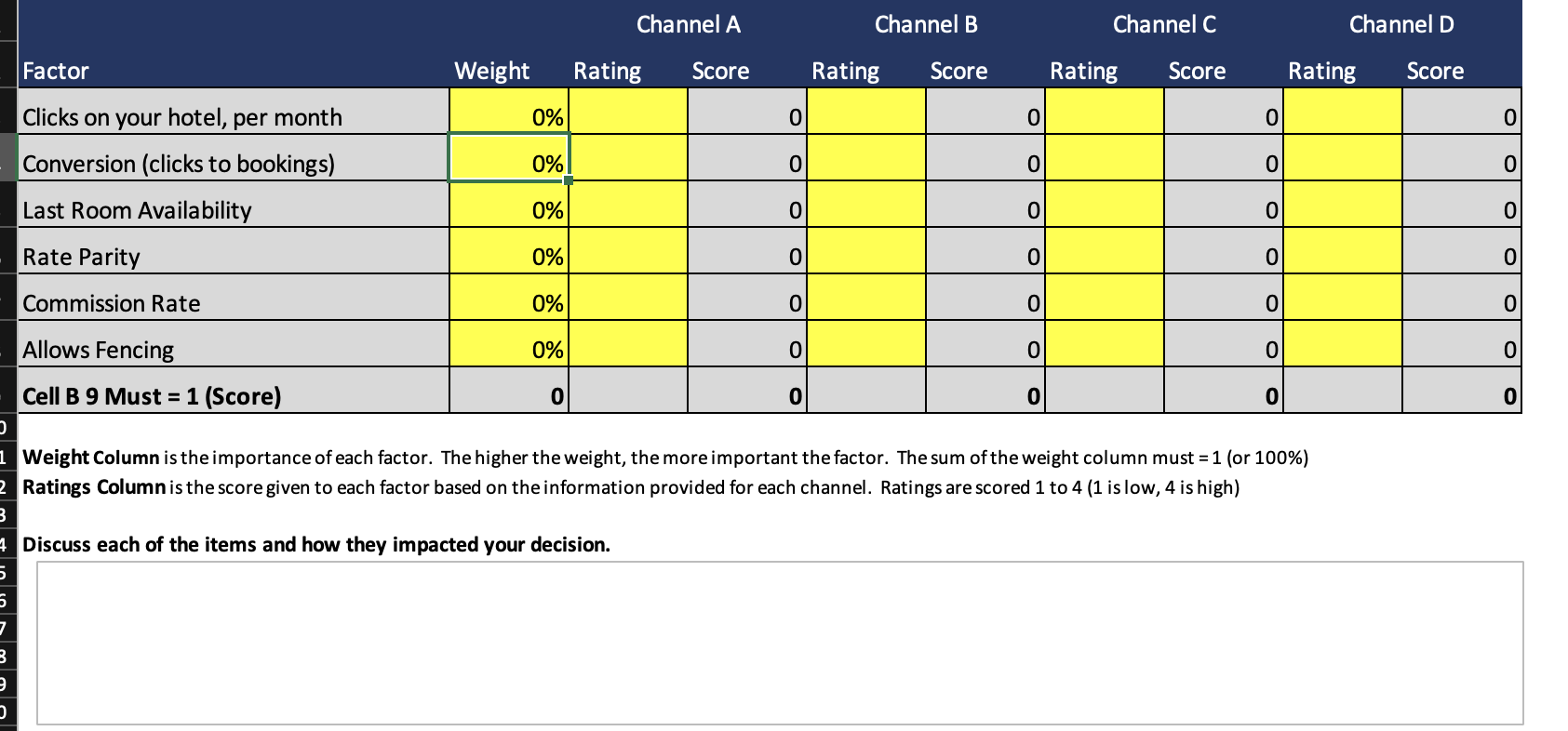
Task: Select the Weight cell for Clicks on your hotel
Action: (x=508, y=117)
